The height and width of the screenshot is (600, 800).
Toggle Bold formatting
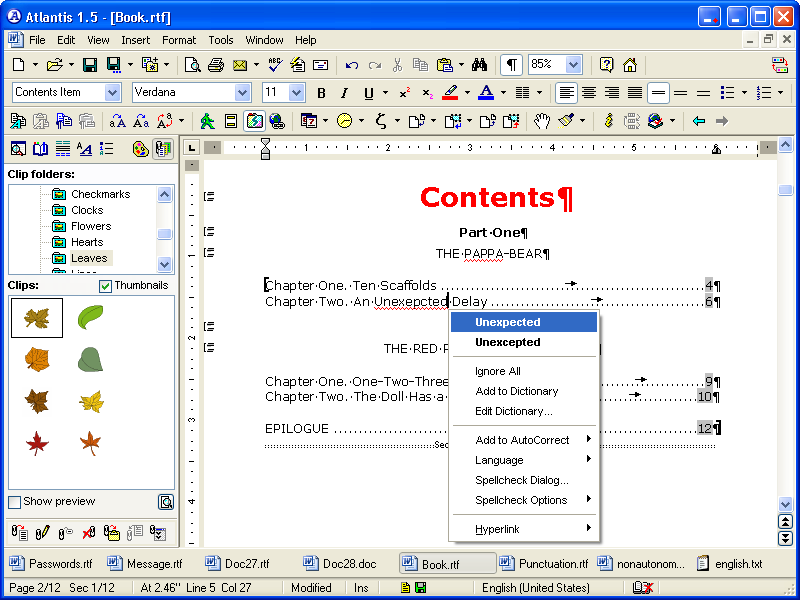321,93
